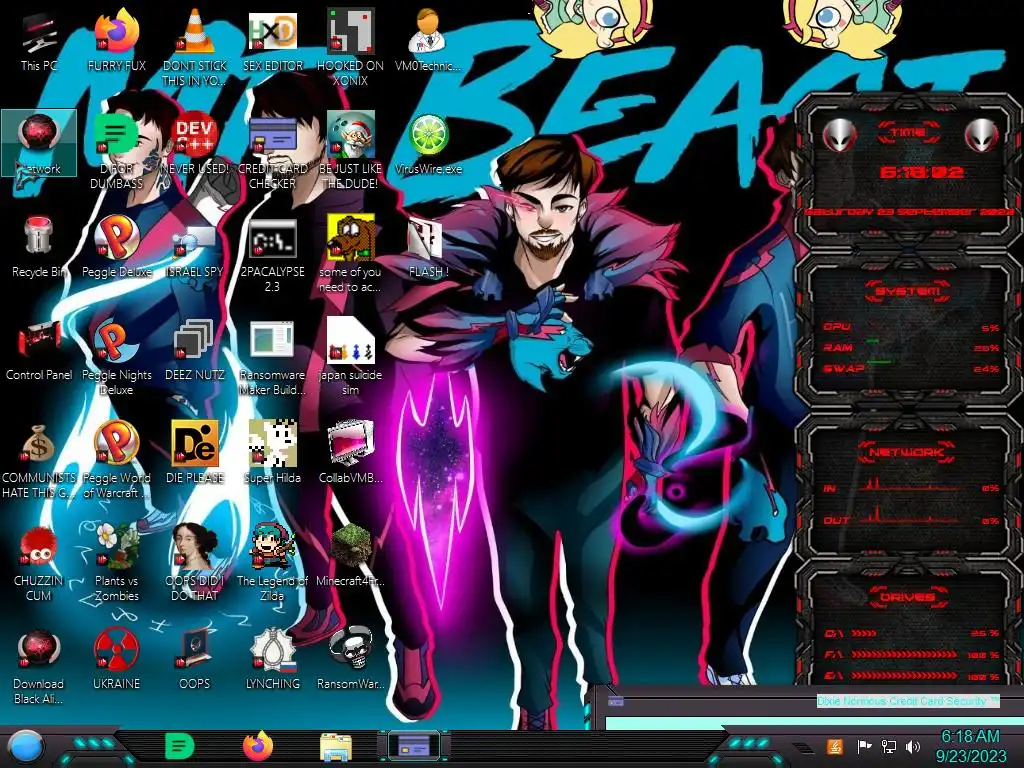
Task: Click the DRIVES header on the gadget
Action: point(907,597)
